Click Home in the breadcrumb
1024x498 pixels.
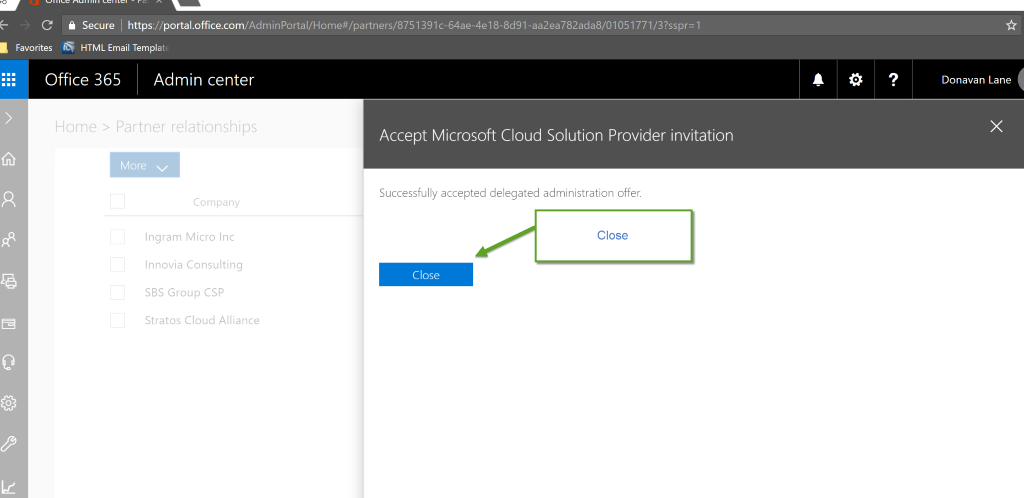point(76,127)
